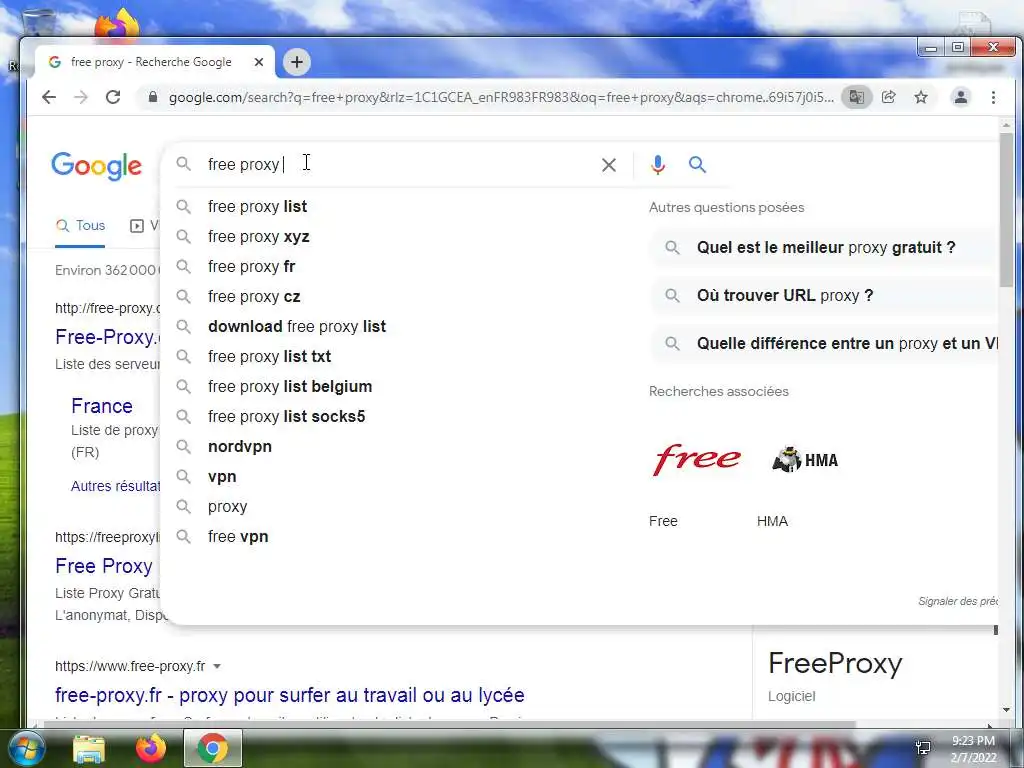Click Signaler des prédictions link
Image resolution: width=1024 pixels, height=768 pixels.
pos(957,601)
